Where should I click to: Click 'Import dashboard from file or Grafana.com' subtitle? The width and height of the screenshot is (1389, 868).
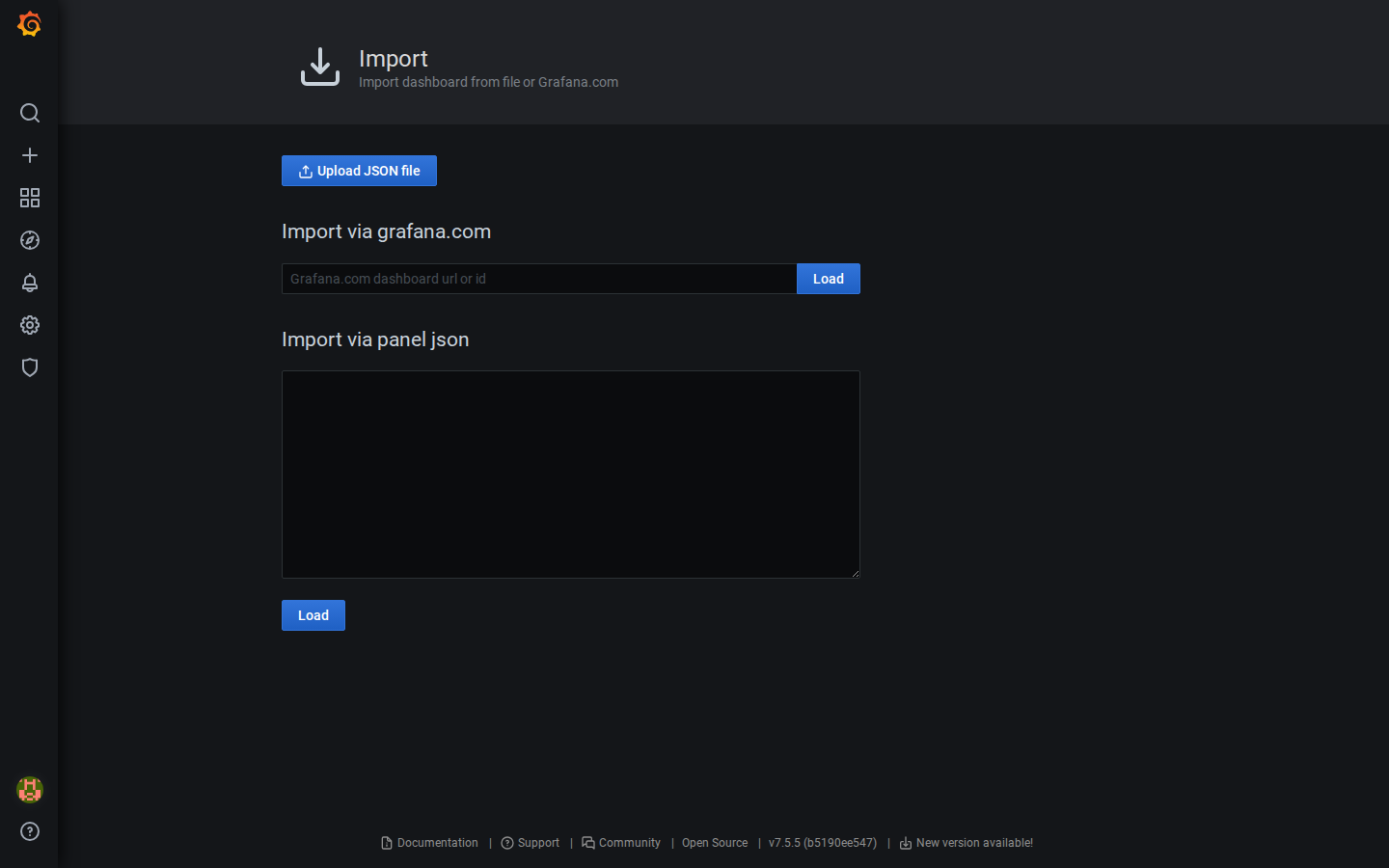[x=488, y=82]
